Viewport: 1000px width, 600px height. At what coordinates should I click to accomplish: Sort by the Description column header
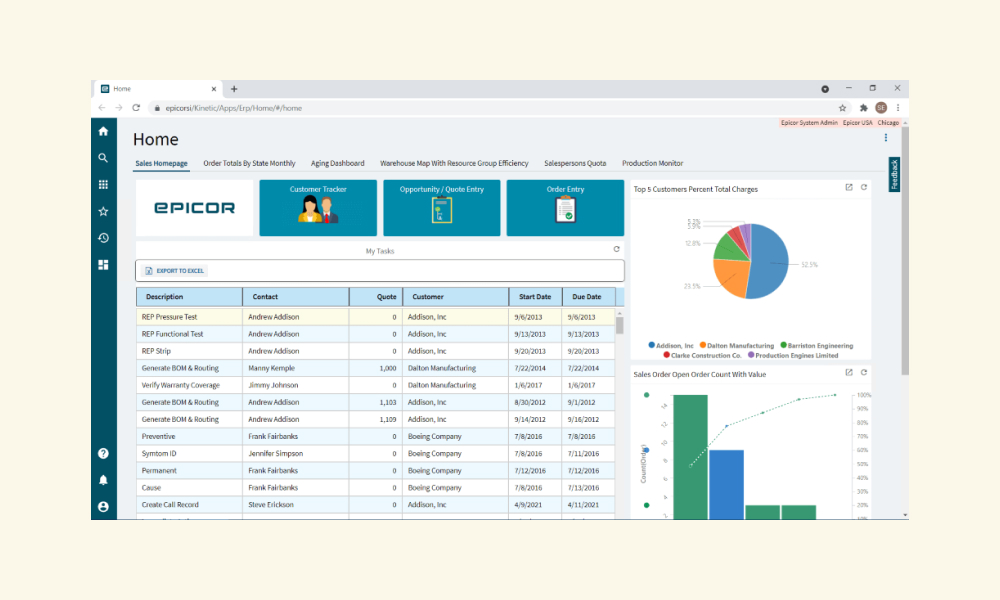tap(189, 297)
